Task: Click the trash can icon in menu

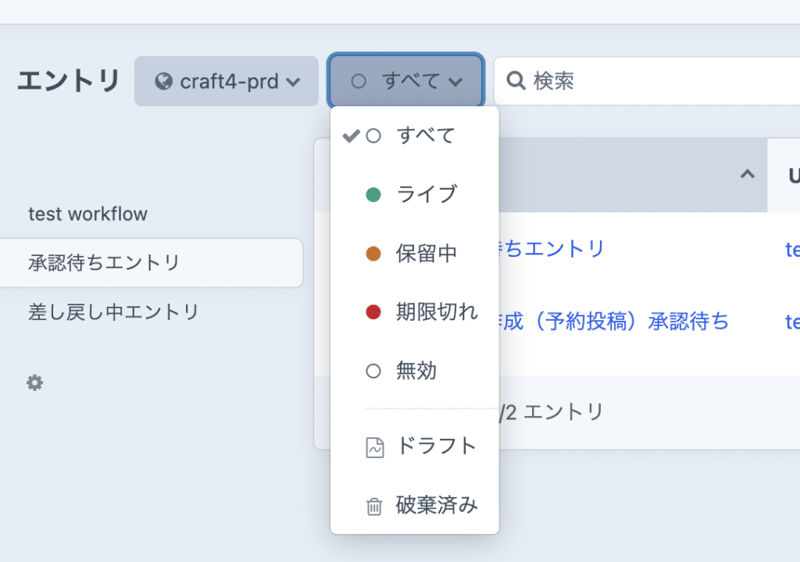Action: (x=374, y=507)
